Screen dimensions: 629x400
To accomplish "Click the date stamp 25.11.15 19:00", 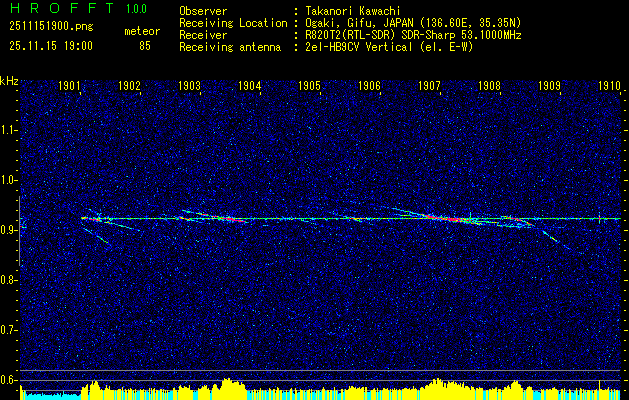I will click(x=51, y=46).
